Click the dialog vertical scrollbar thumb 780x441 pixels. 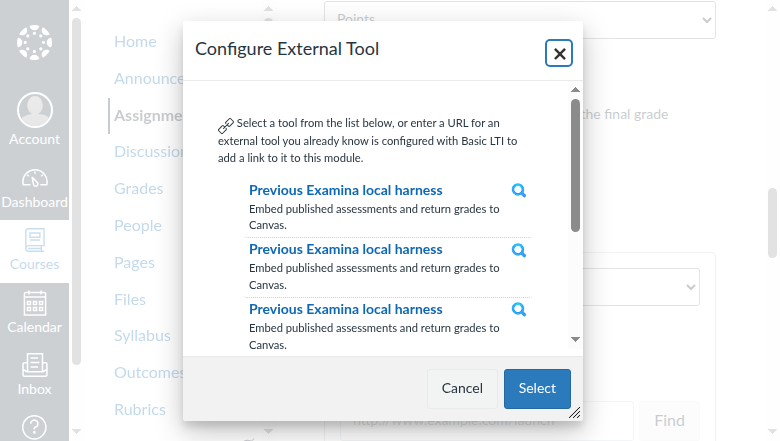pyautogui.click(x=575, y=166)
